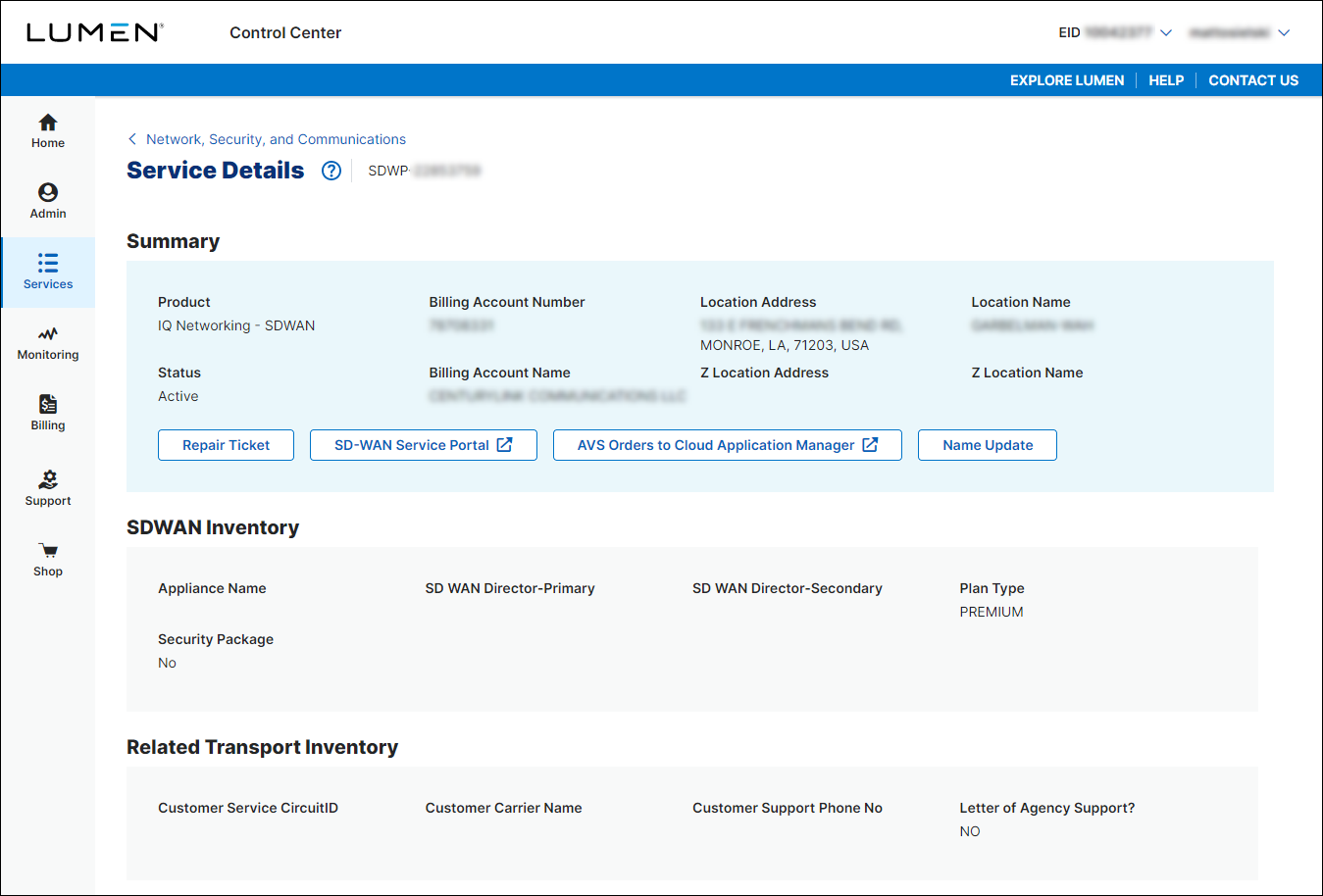Select Services in the sidebar
The image size is (1323, 896).
(48, 273)
